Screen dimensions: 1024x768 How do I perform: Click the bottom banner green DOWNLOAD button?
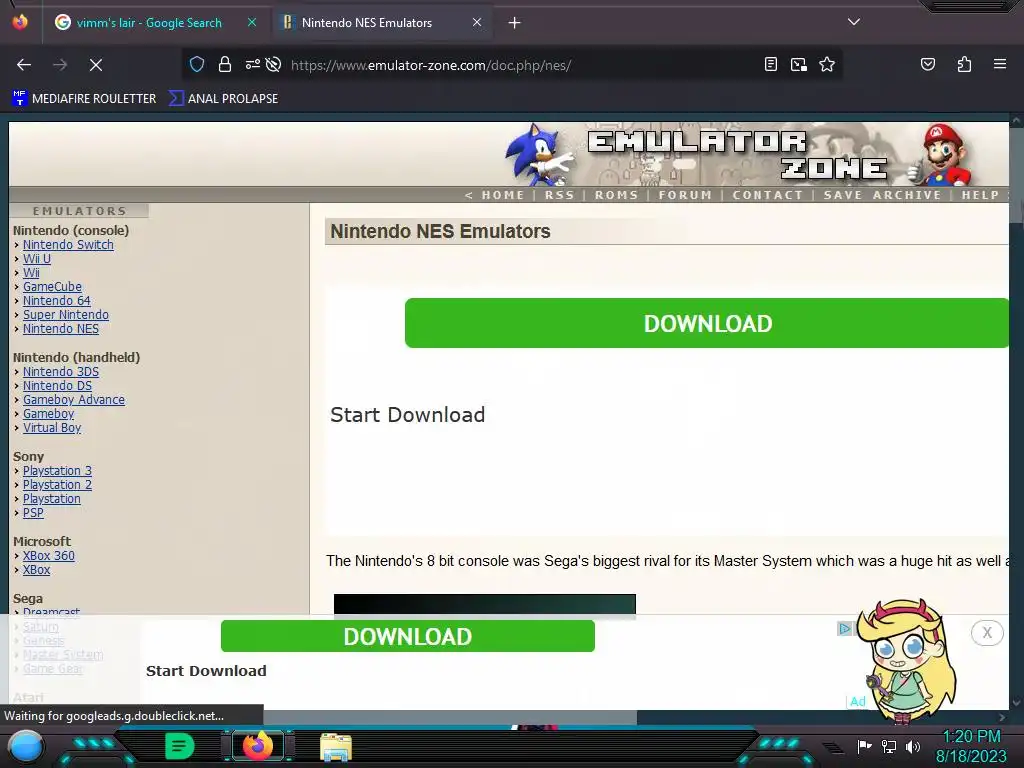click(408, 636)
